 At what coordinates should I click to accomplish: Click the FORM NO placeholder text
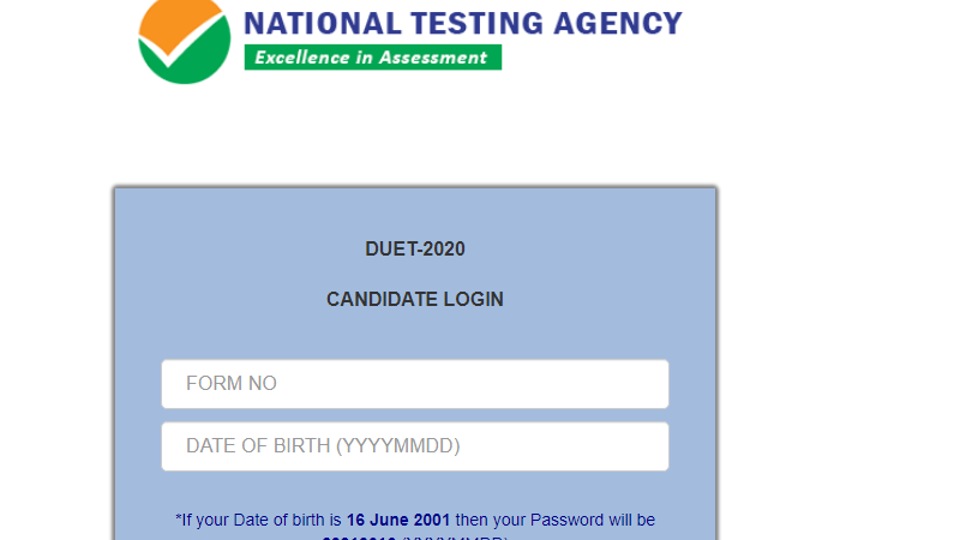231,383
